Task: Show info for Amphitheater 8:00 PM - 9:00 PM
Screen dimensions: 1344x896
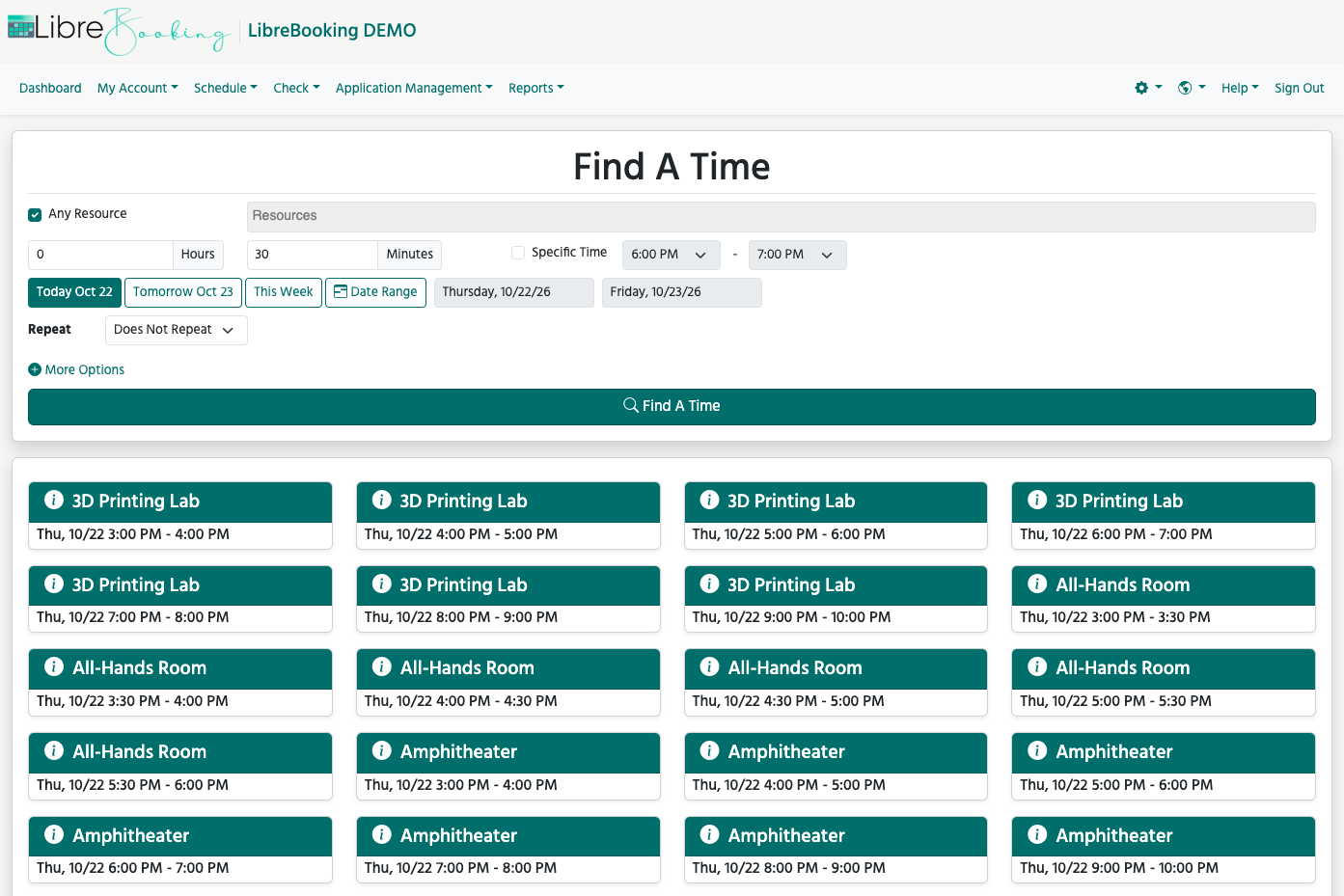Action: click(x=710, y=834)
